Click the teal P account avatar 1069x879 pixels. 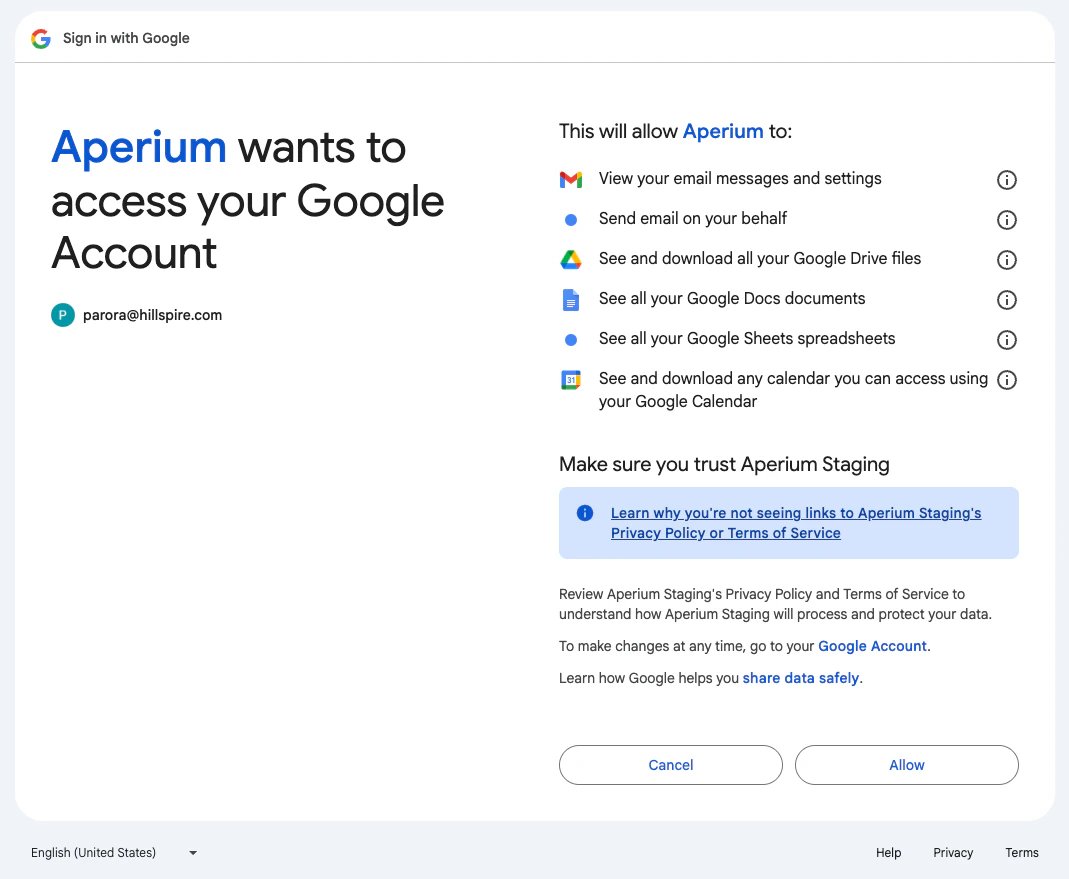[x=63, y=315]
